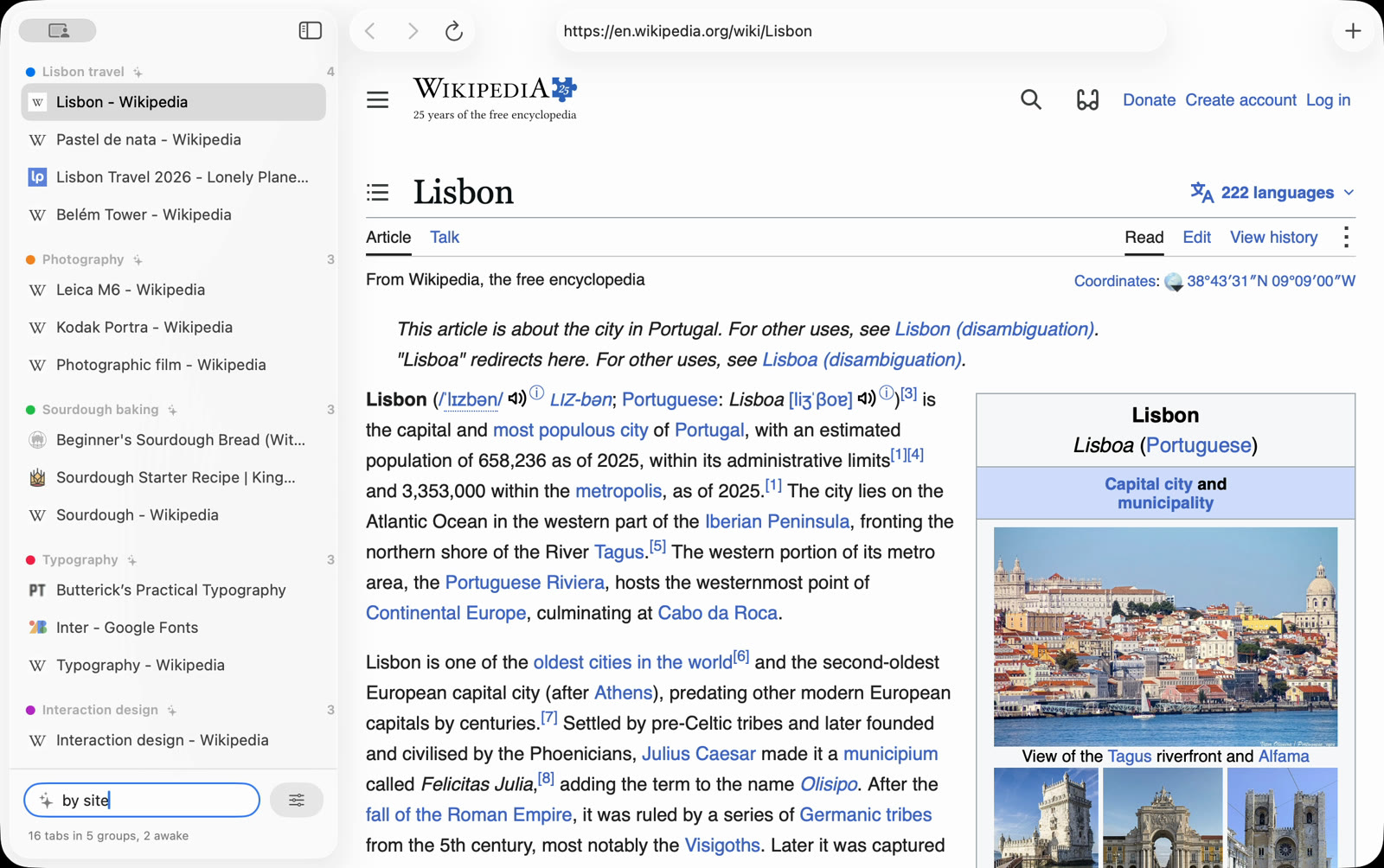Click the Read tab
Viewport: 1384px width, 868px height.
click(x=1144, y=237)
